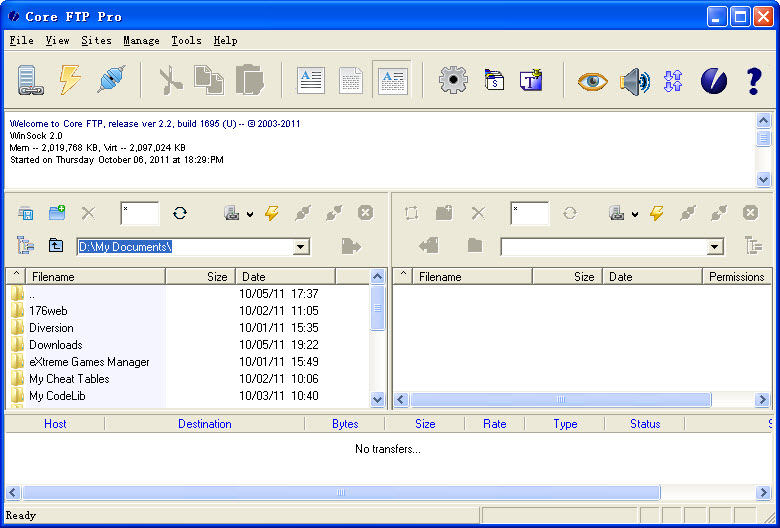Click the Core FTP blue circle logo icon
This screenshot has height=528, width=780.
coord(713,80)
